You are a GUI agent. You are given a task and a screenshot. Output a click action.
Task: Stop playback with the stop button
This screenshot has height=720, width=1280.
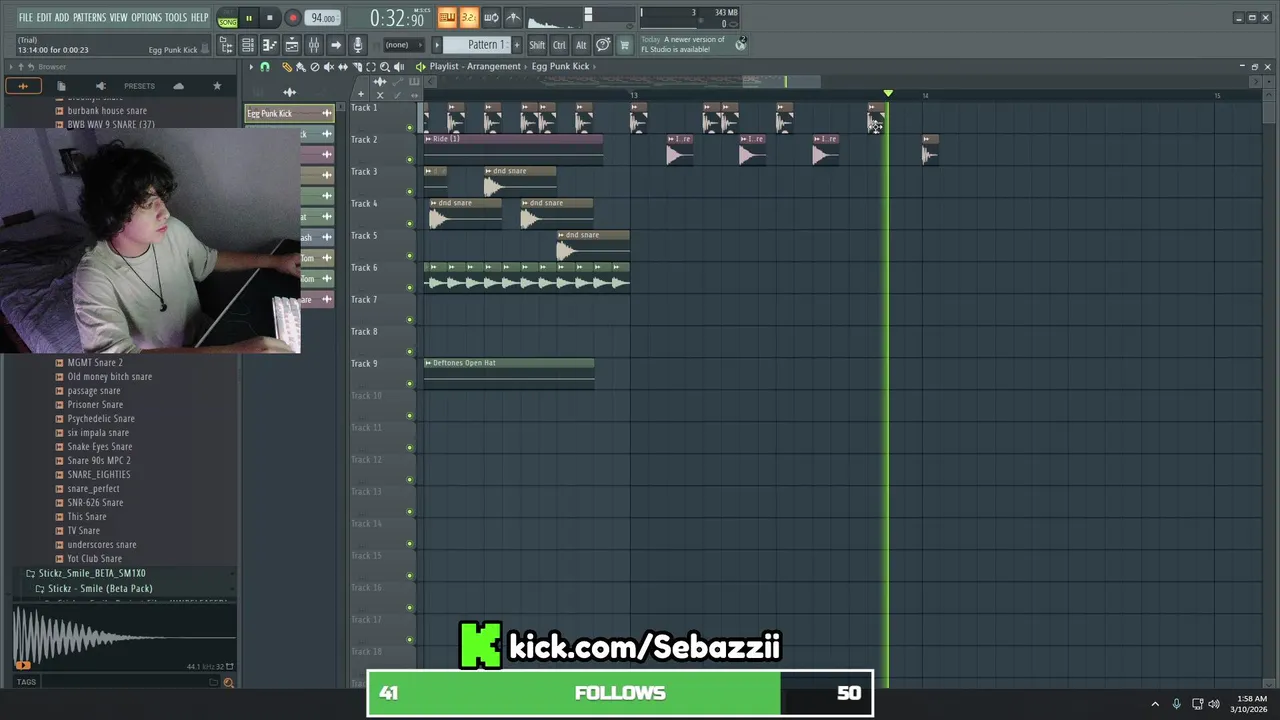coord(270,18)
